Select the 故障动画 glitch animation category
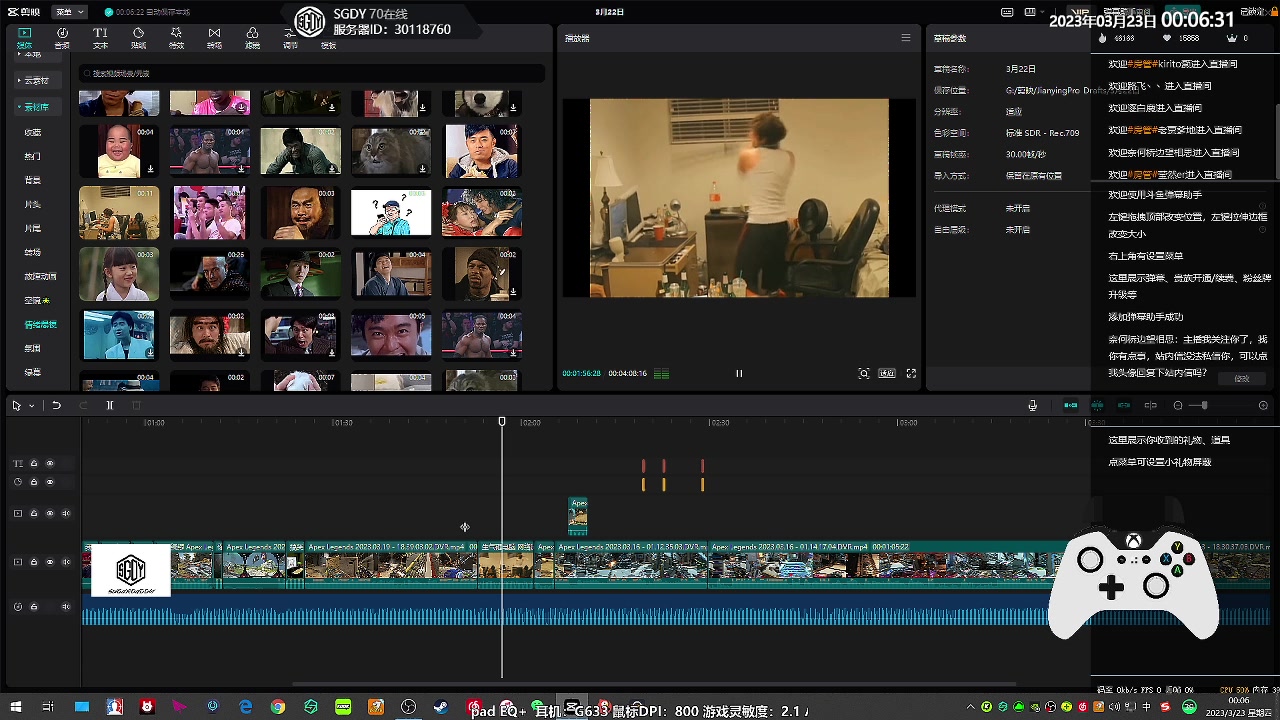Screen dimensions: 1280x720 [40, 276]
